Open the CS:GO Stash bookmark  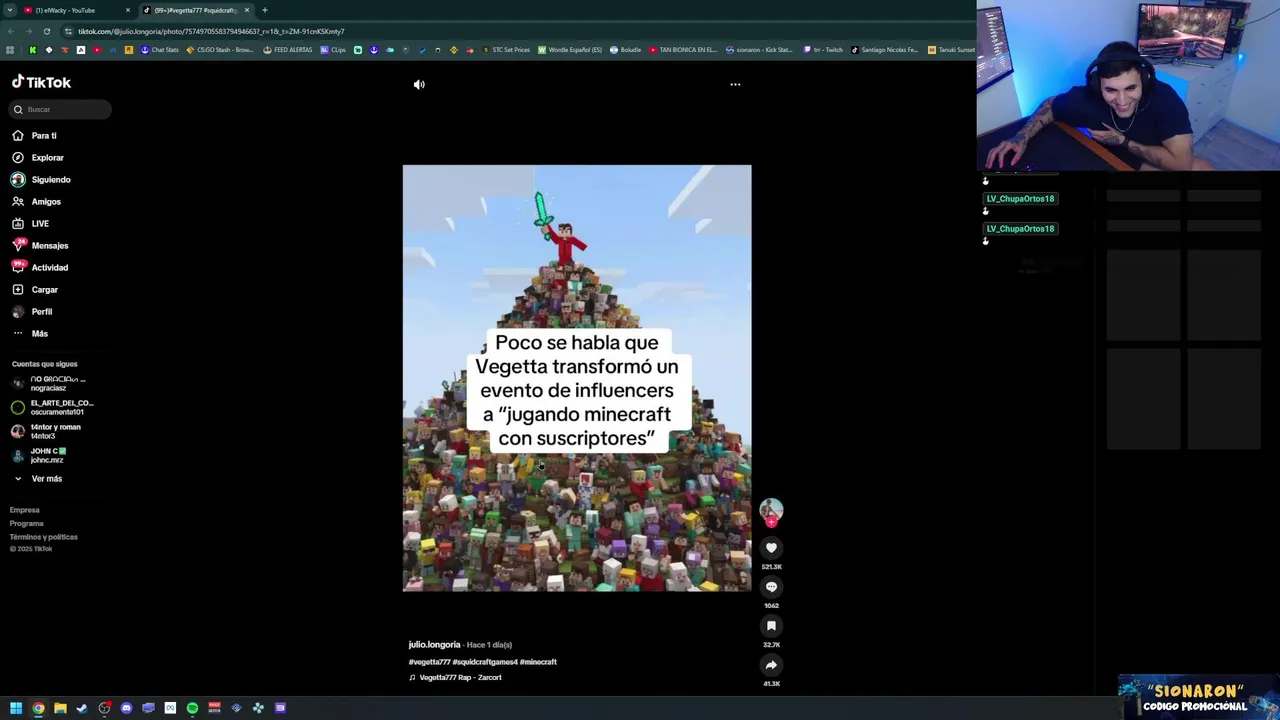click(220, 50)
